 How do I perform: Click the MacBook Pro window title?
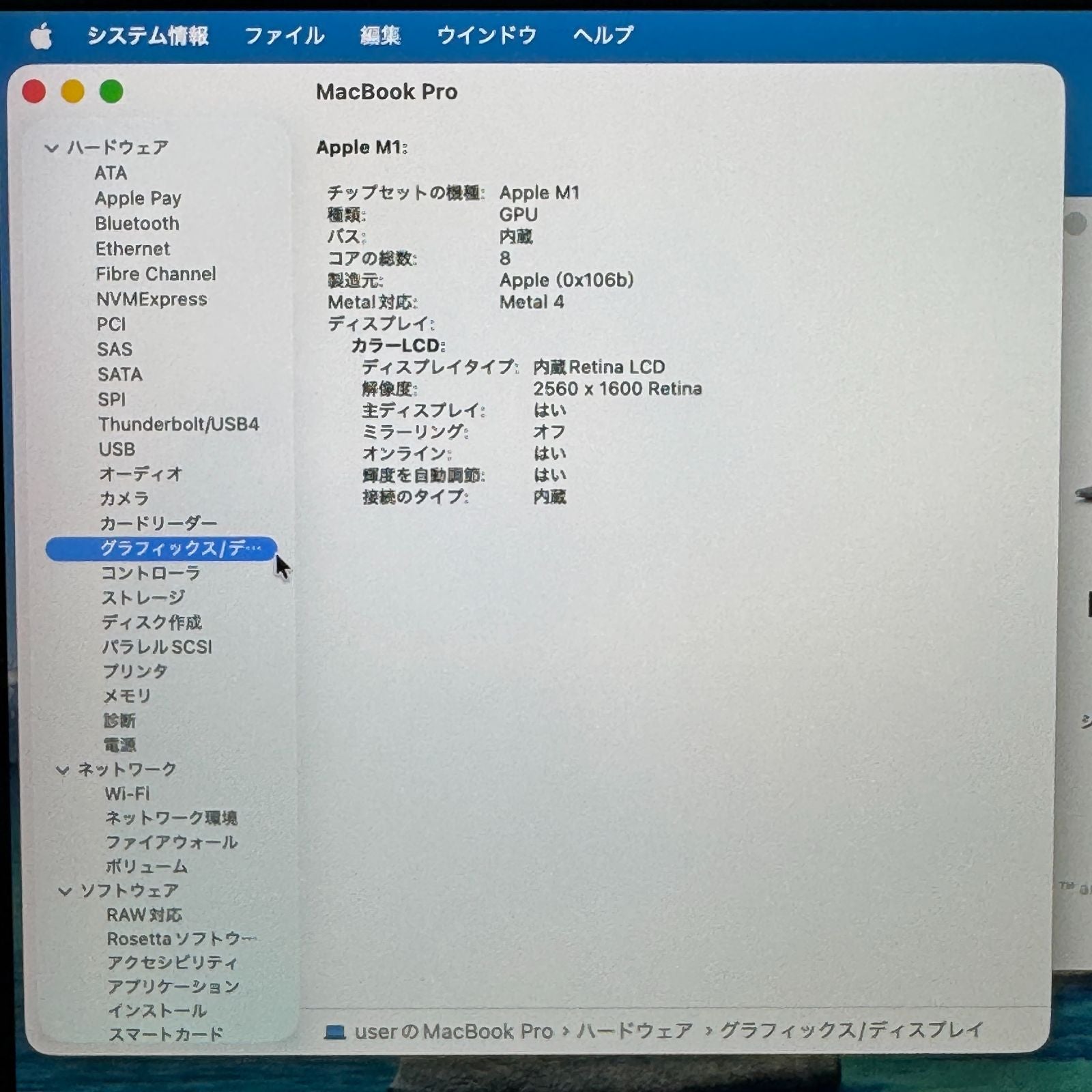coord(386,92)
